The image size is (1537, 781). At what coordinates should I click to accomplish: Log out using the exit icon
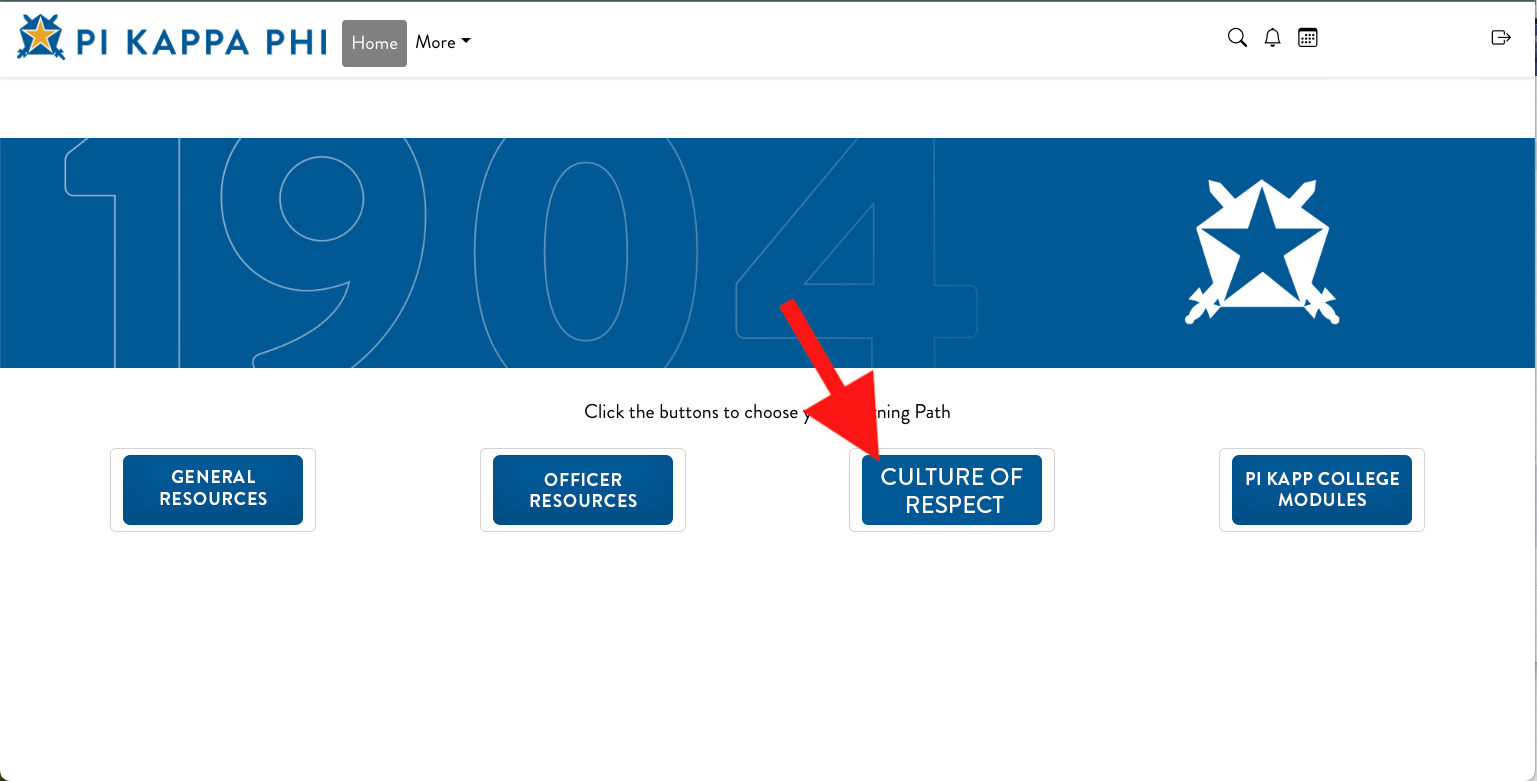pos(1500,38)
